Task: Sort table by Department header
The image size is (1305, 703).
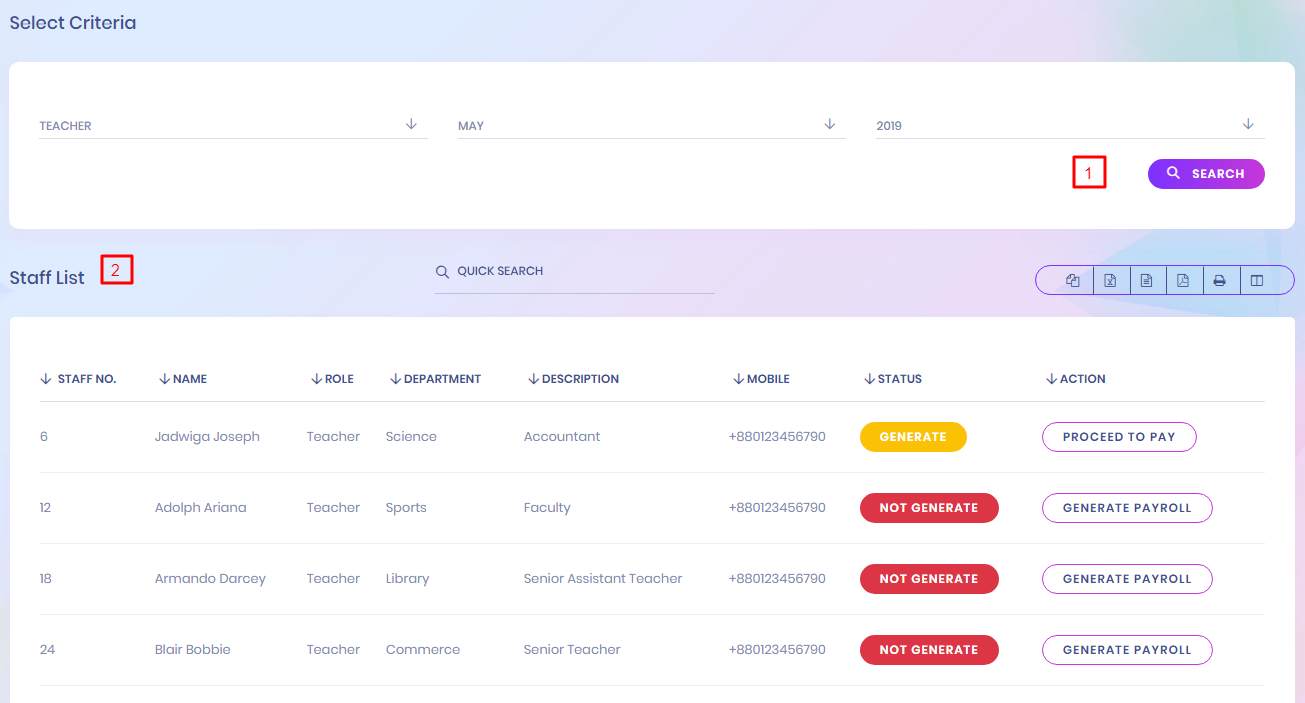Action: coord(442,379)
